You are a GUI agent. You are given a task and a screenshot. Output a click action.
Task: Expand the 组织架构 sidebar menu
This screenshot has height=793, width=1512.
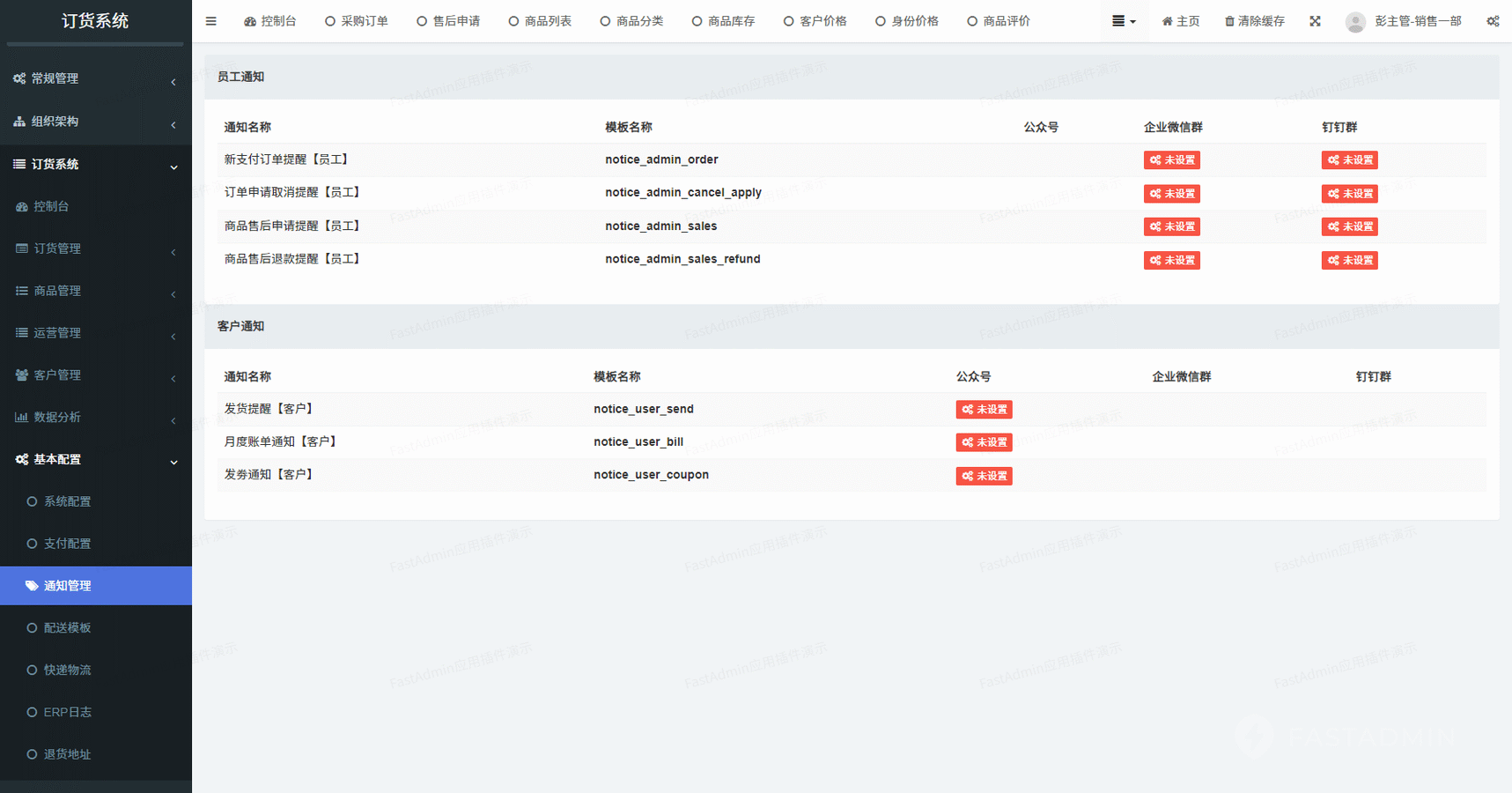(x=55, y=122)
